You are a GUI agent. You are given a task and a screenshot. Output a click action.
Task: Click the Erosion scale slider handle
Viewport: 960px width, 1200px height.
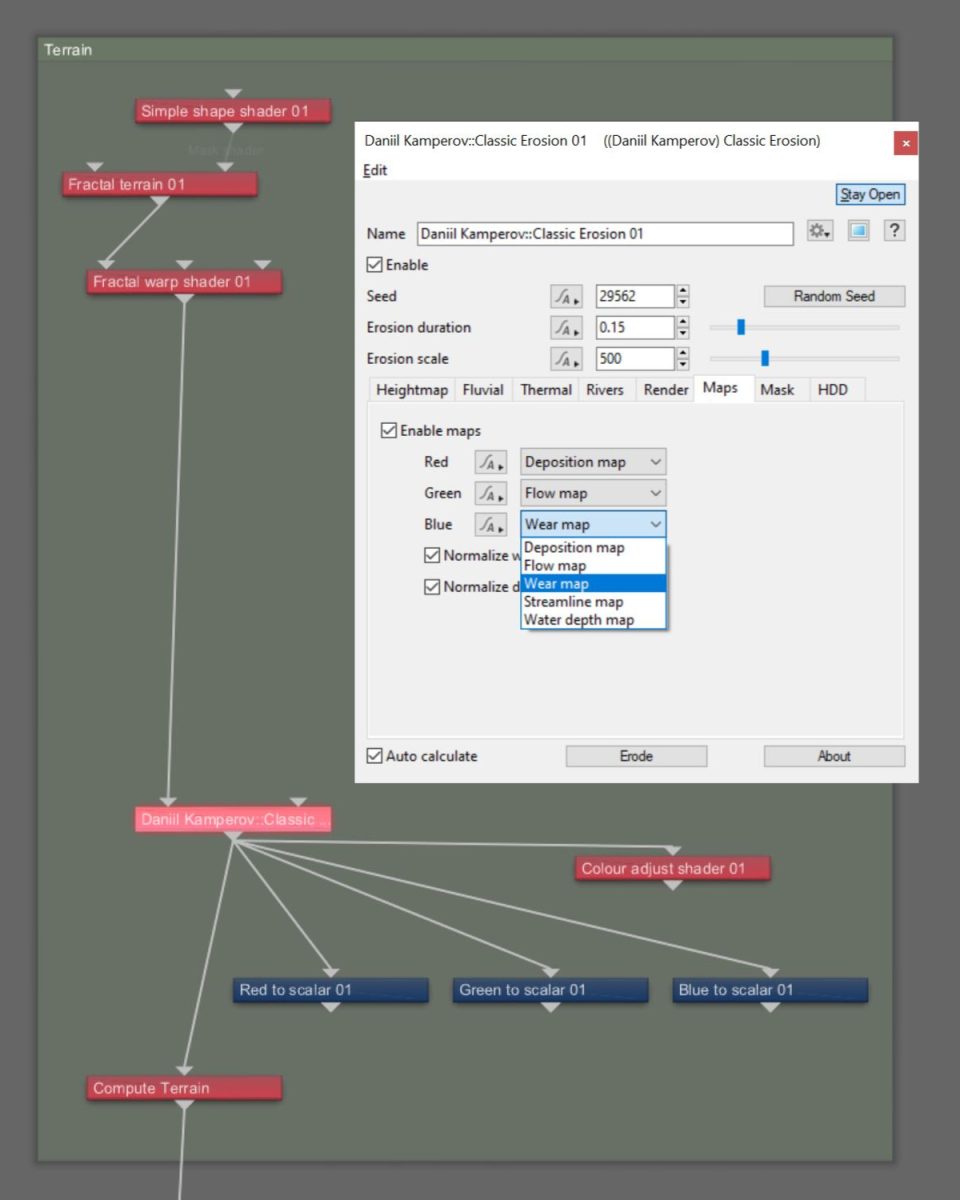click(765, 358)
